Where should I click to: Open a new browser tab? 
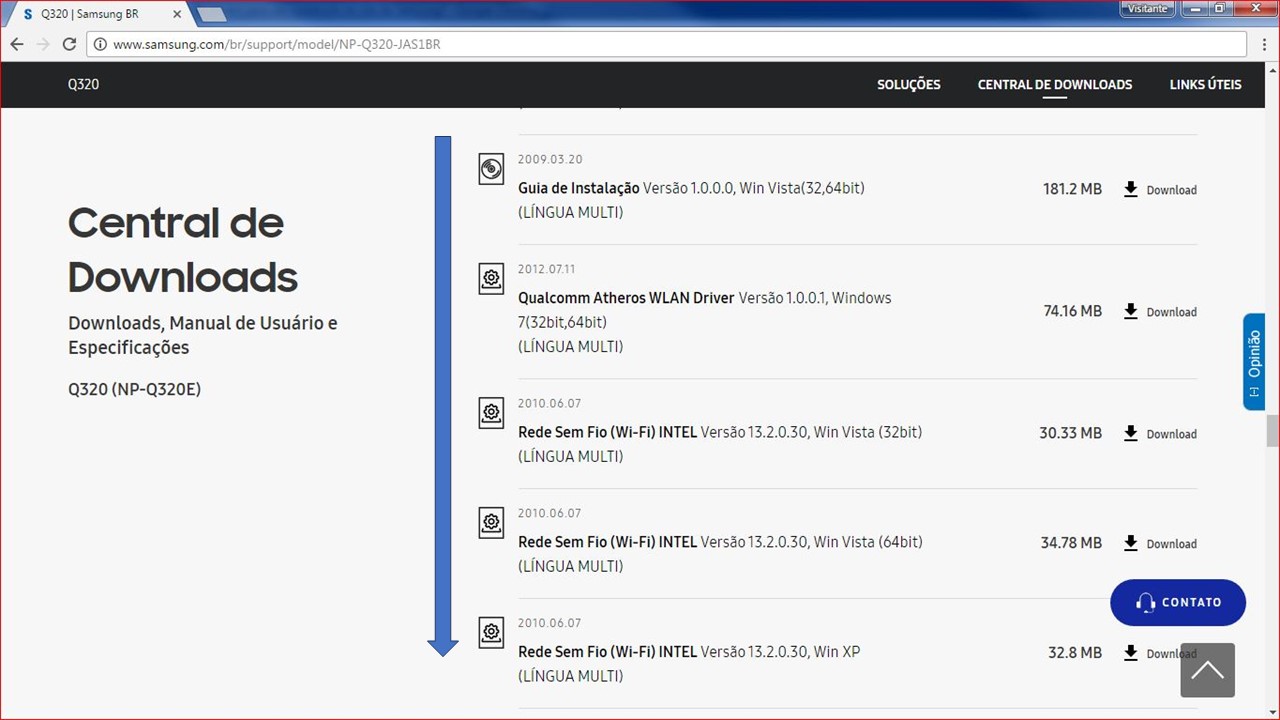(x=211, y=14)
